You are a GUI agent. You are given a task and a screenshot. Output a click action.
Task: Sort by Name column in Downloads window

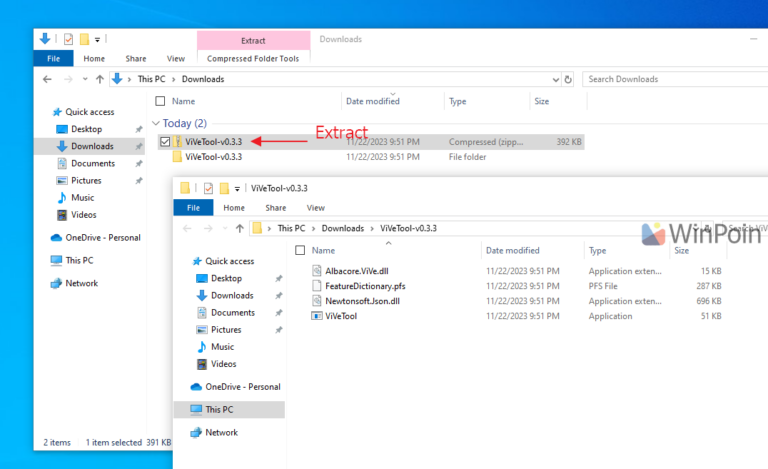coord(183,101)
